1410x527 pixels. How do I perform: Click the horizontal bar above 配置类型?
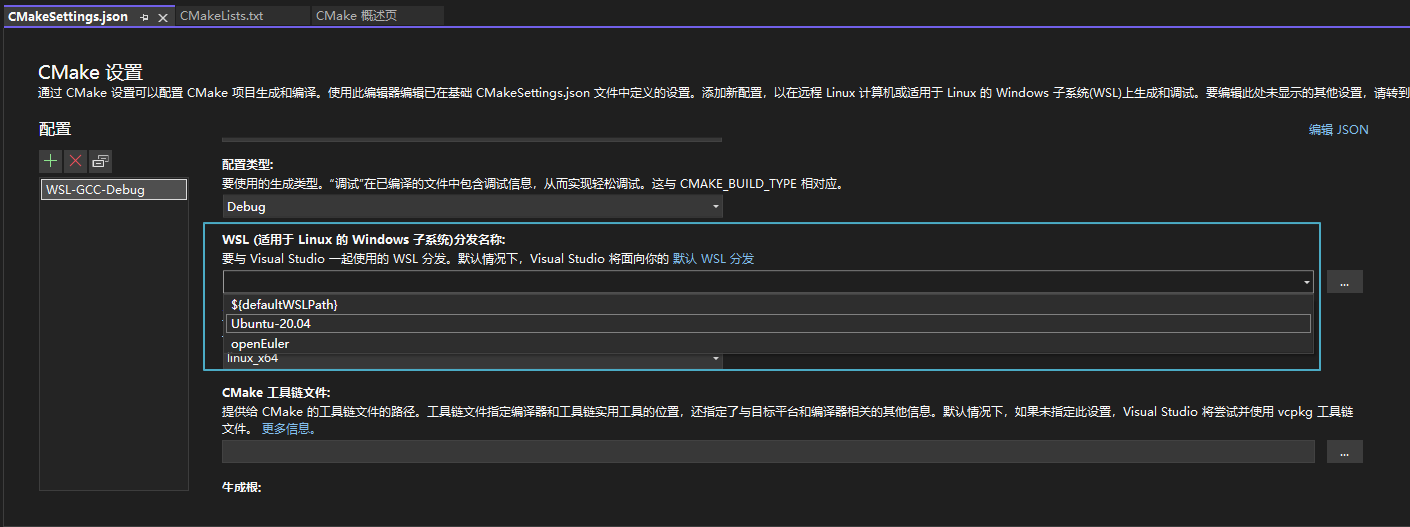[x=471, y=140]
